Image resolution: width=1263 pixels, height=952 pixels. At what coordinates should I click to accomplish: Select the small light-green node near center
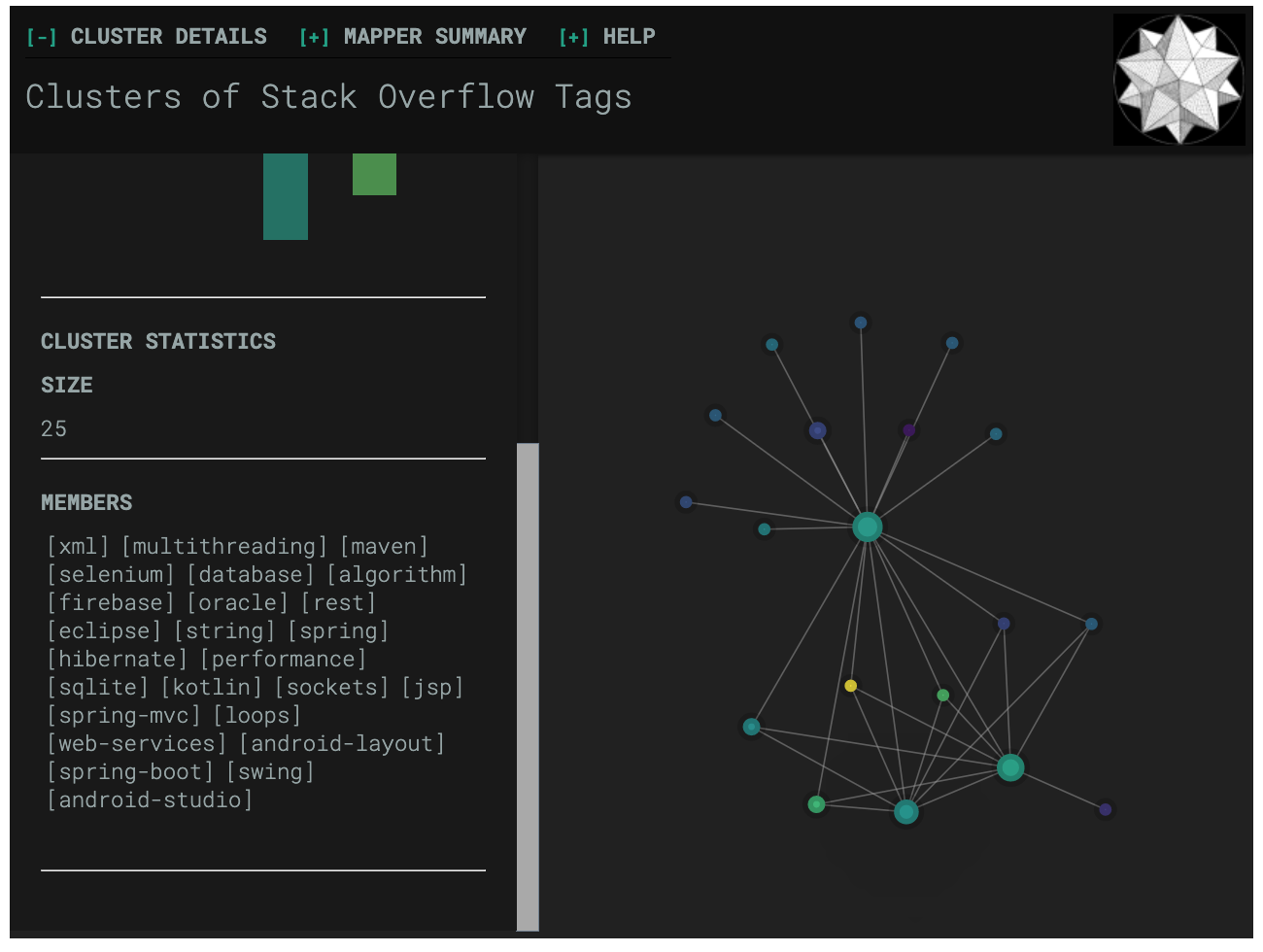pyautogui.click(x=940, y=695)
